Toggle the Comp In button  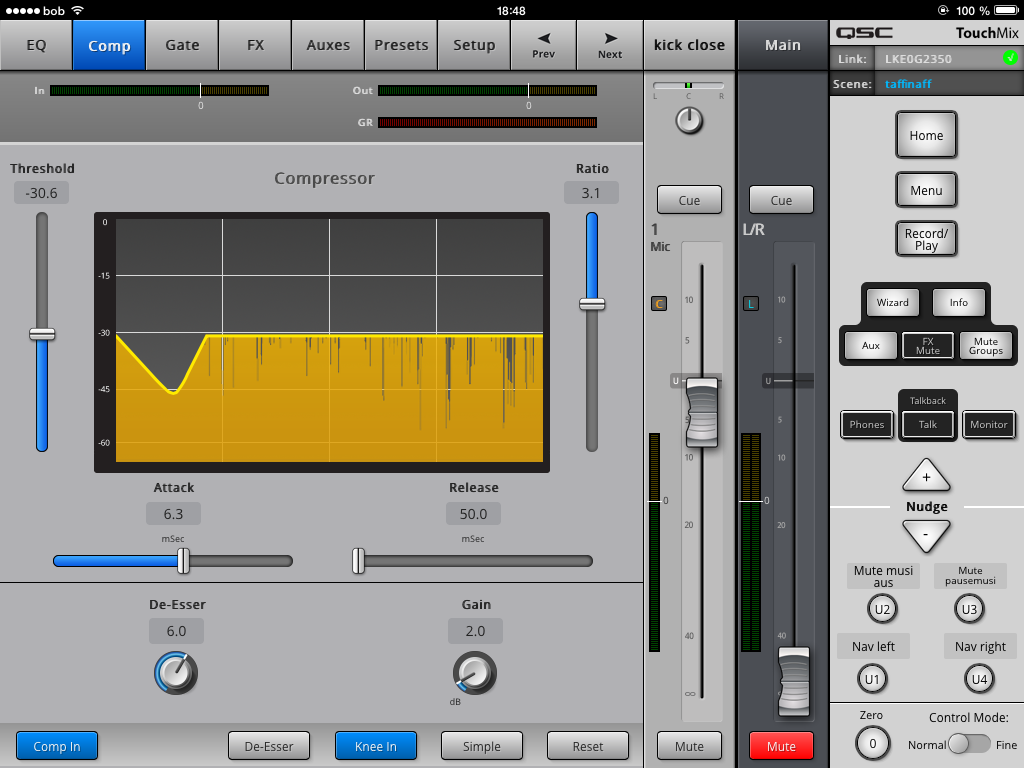pyautogui.click(x=57, y=746)
